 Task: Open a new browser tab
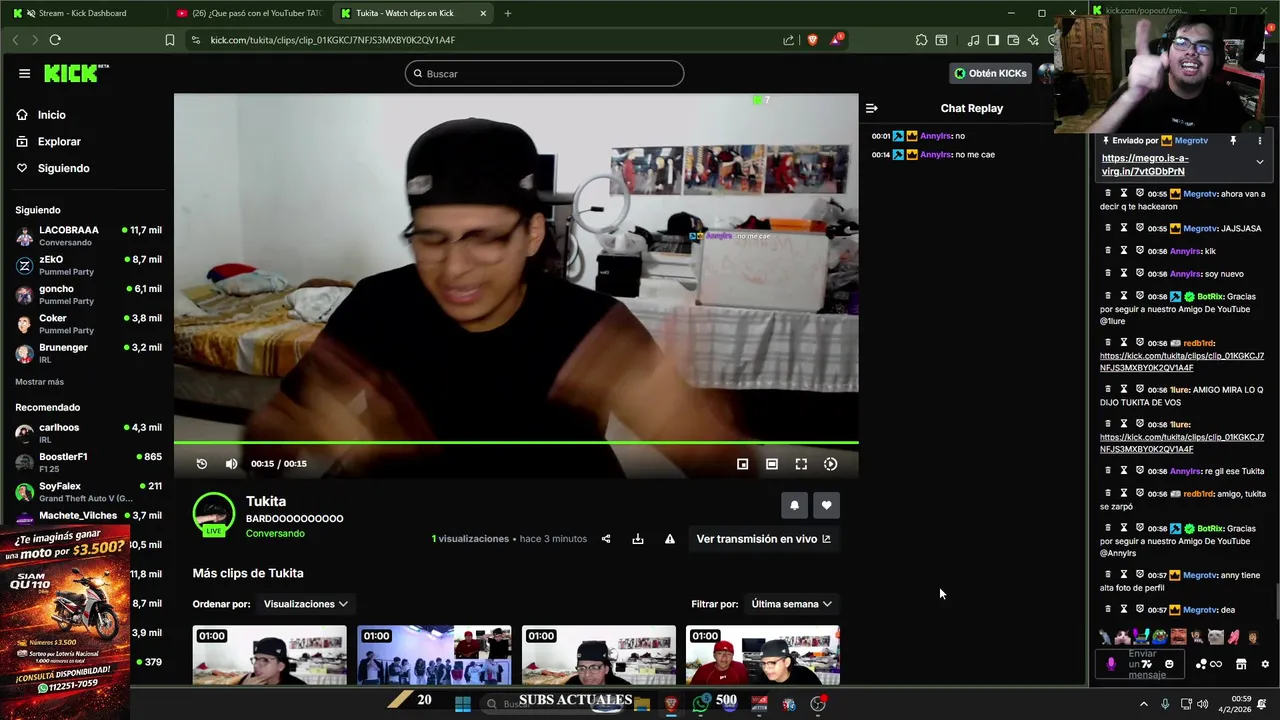pyautogui.click(x=507, y=13)
